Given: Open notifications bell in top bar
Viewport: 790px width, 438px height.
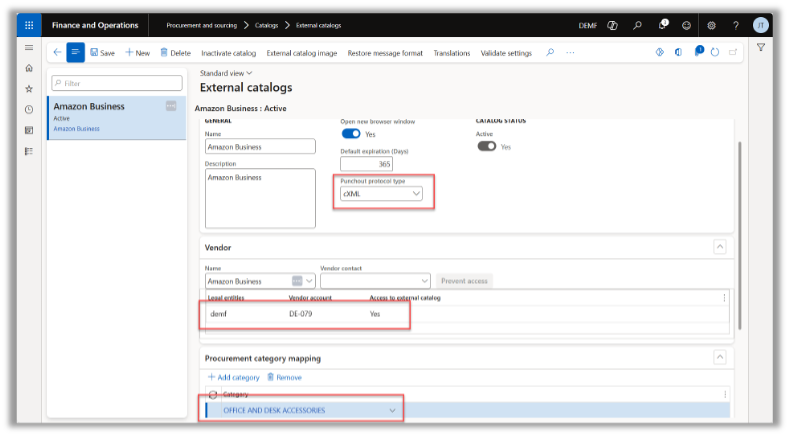Looking at the screenshot, I should coord(662,25).
